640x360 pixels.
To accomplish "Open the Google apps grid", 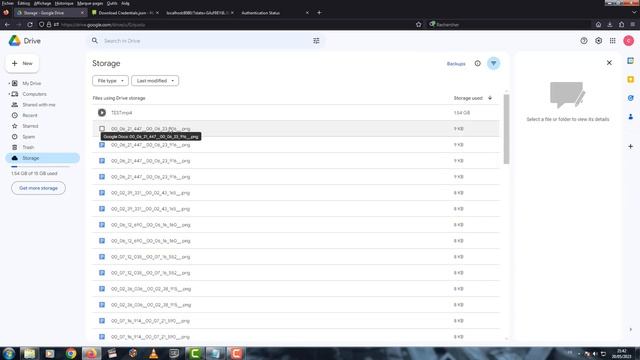I will (x=613, y=41).
